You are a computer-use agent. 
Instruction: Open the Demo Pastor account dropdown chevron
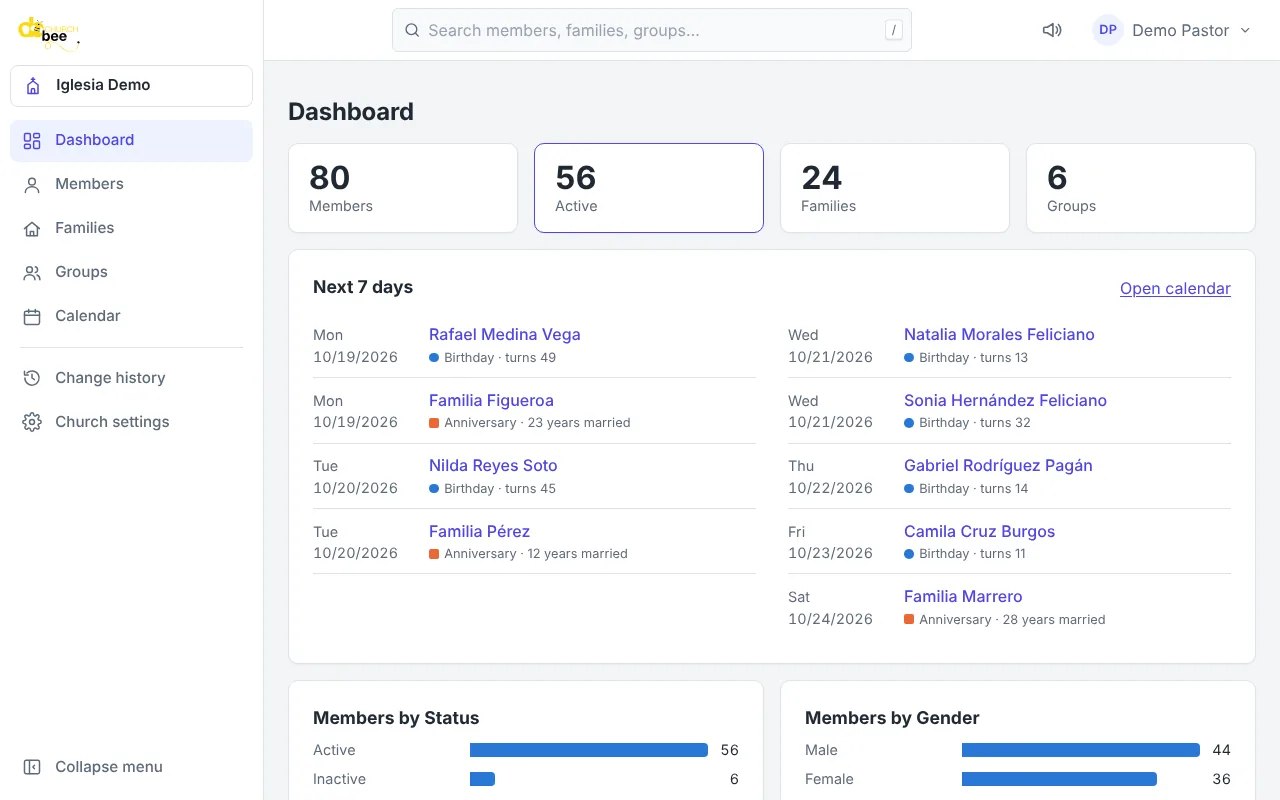point(1245,30)
